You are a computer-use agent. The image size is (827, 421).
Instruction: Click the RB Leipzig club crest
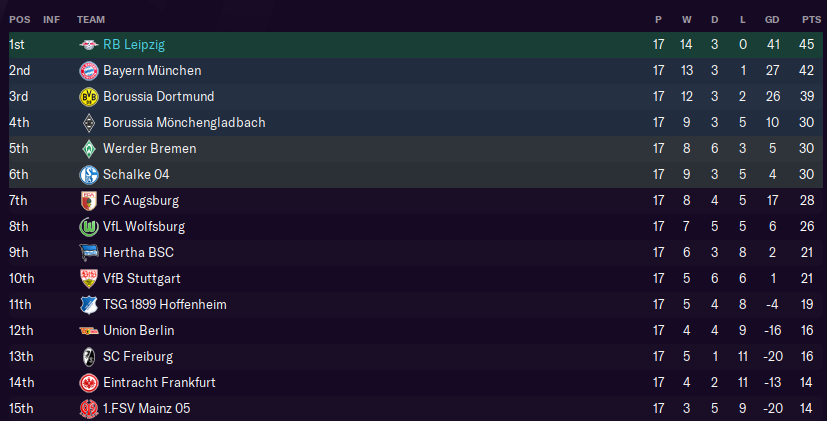pyautogui.click(x=89, y=45)
